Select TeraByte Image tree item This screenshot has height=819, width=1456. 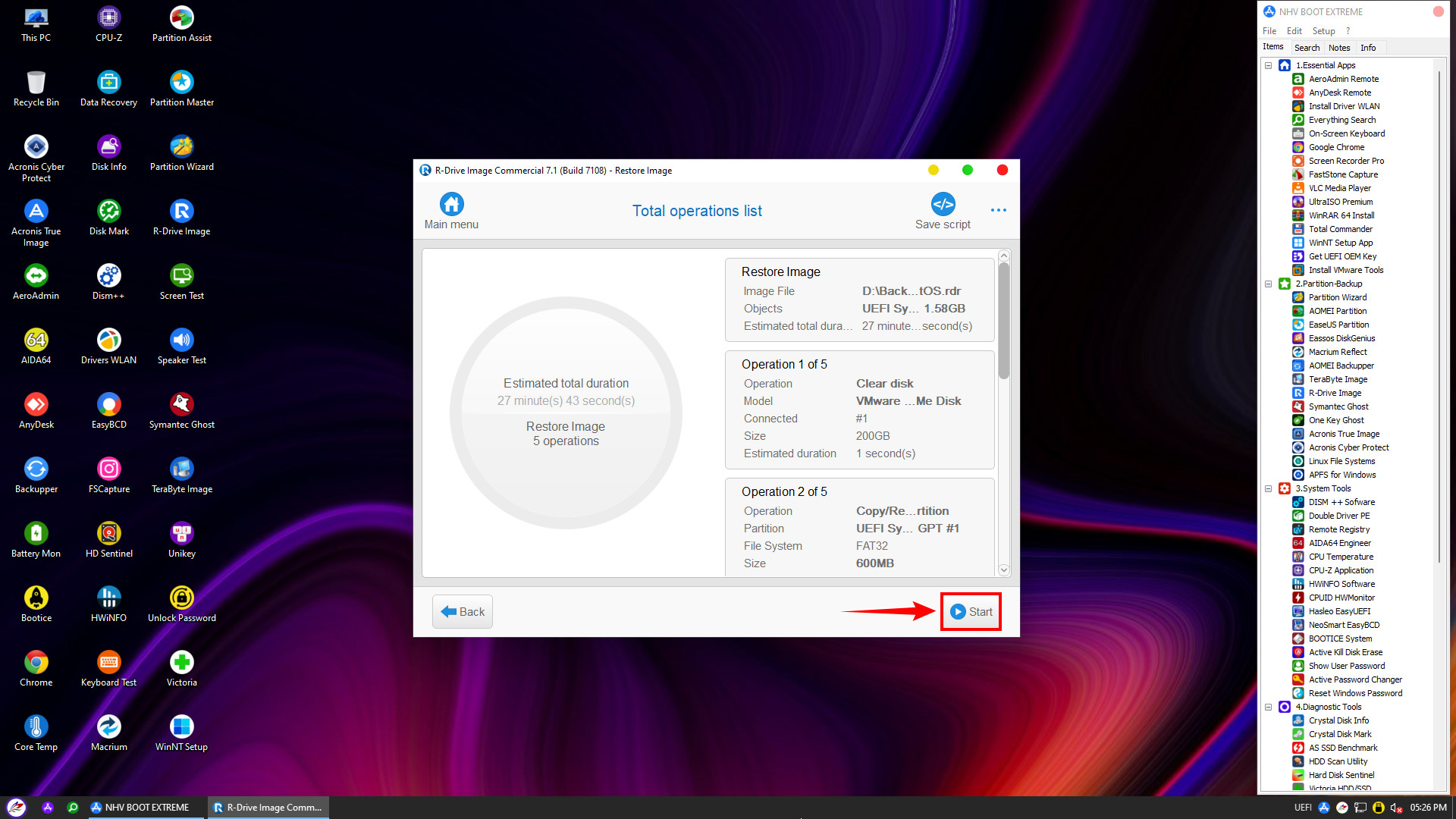[x=1338, y=379]
